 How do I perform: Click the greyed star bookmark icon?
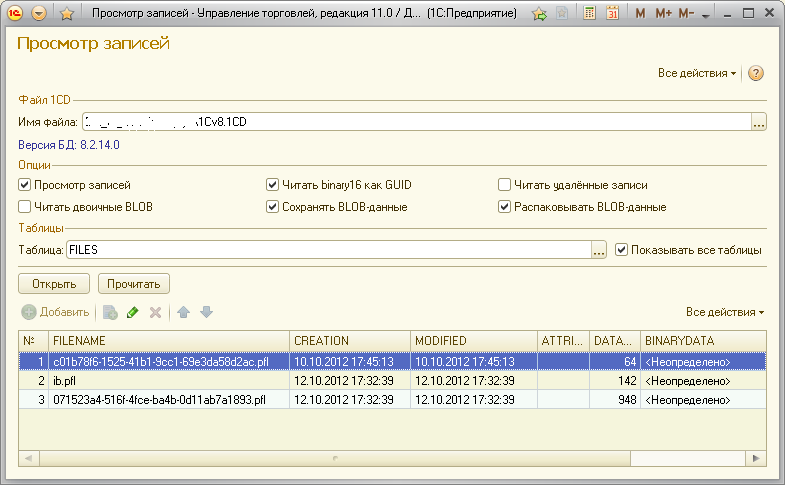click(562, 14)
